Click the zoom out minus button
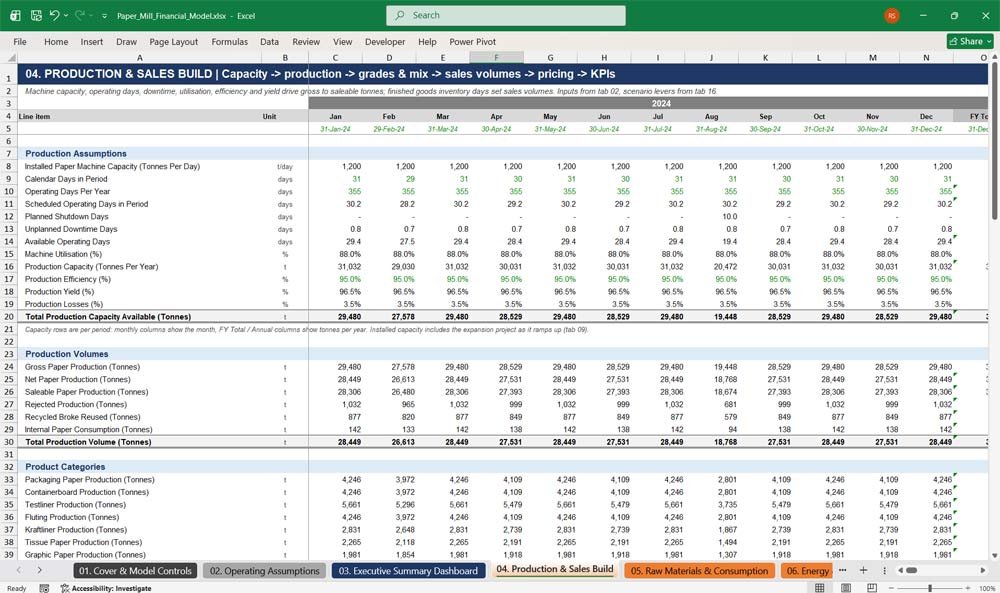Viewport: 1000px width, 593px height. coord(891,588)
